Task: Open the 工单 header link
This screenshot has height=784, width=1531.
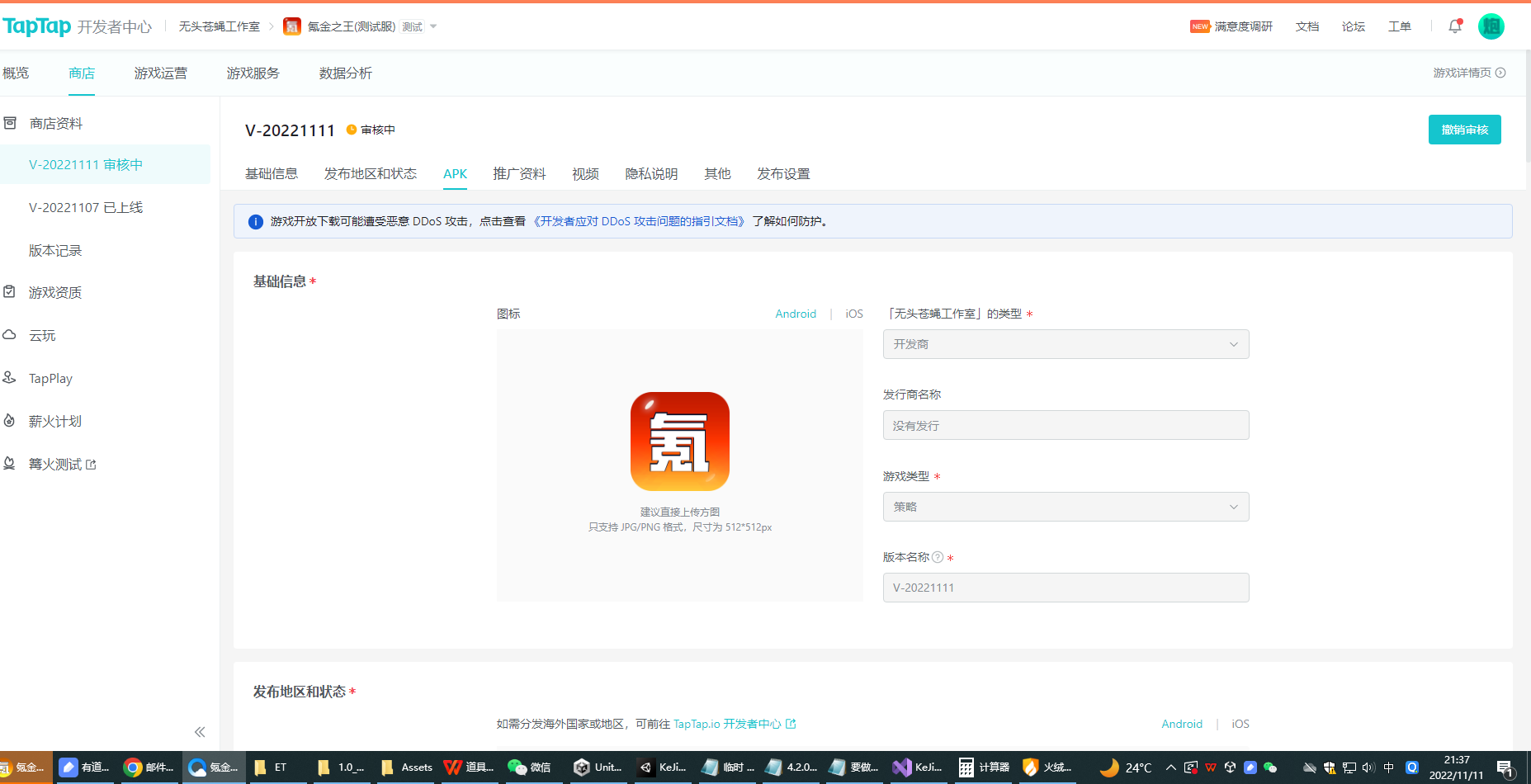Action: (x=1400, y=26)
